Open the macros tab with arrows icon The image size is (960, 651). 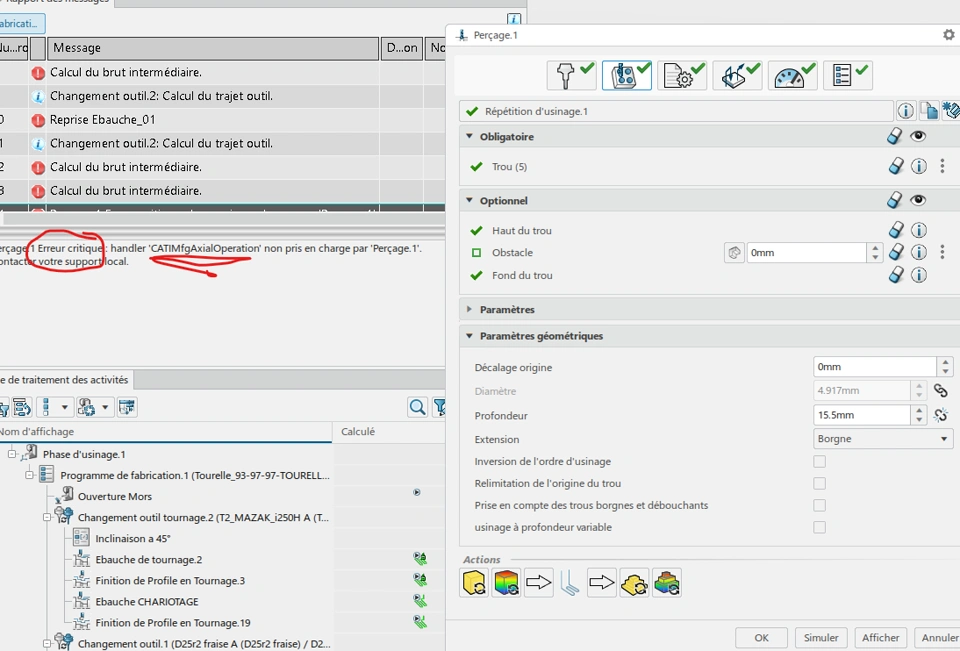pos(737,76)
